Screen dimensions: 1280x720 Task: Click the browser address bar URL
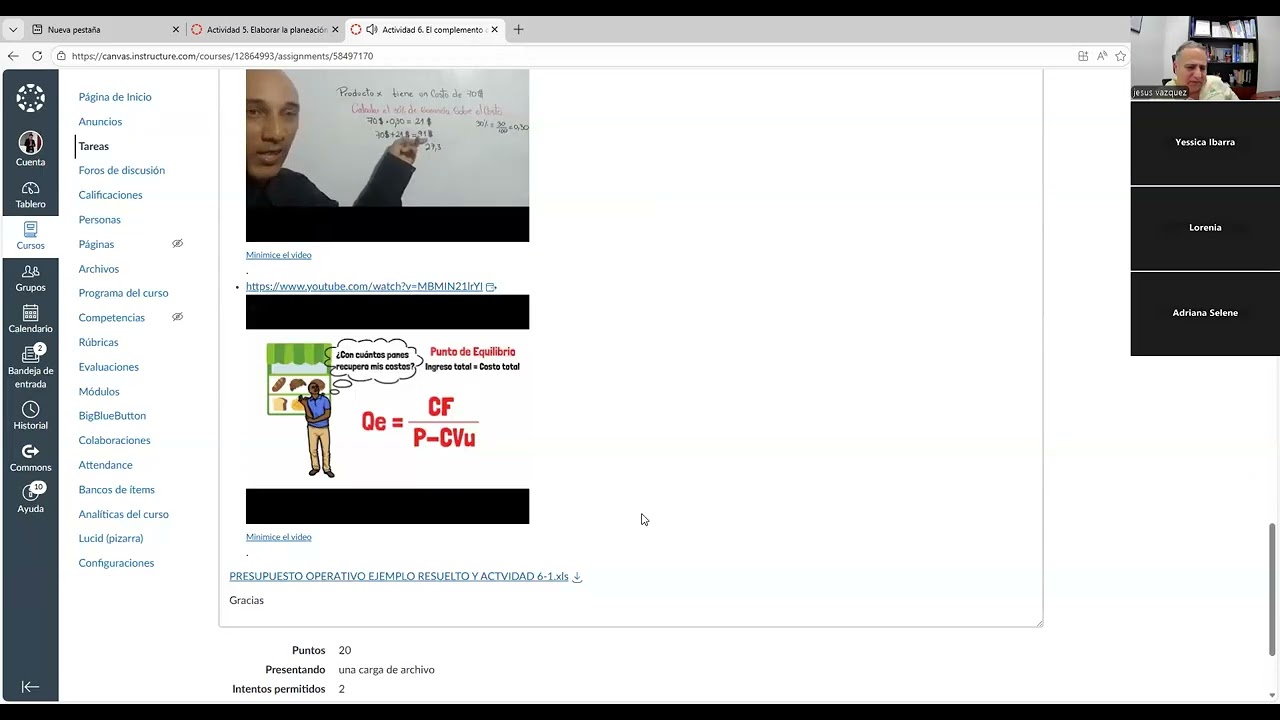tap(222, 56)
